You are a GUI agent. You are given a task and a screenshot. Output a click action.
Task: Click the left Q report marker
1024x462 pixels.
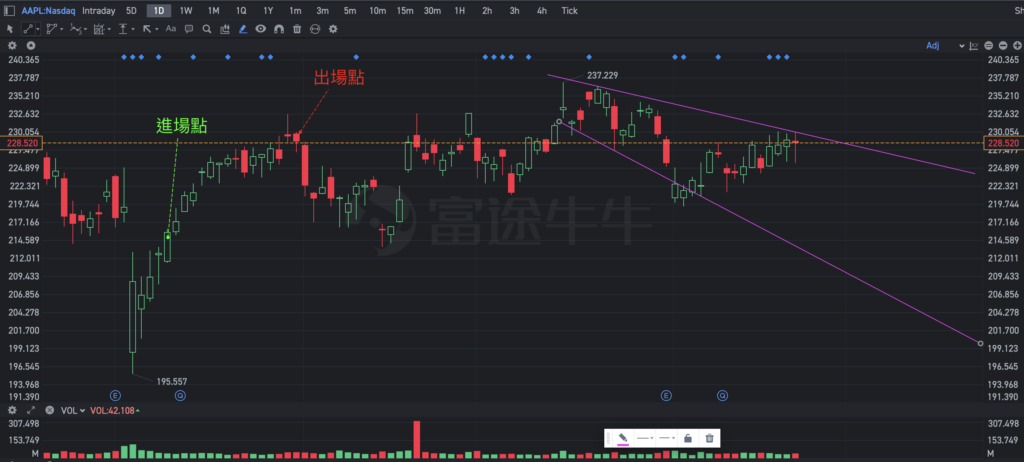180,395
